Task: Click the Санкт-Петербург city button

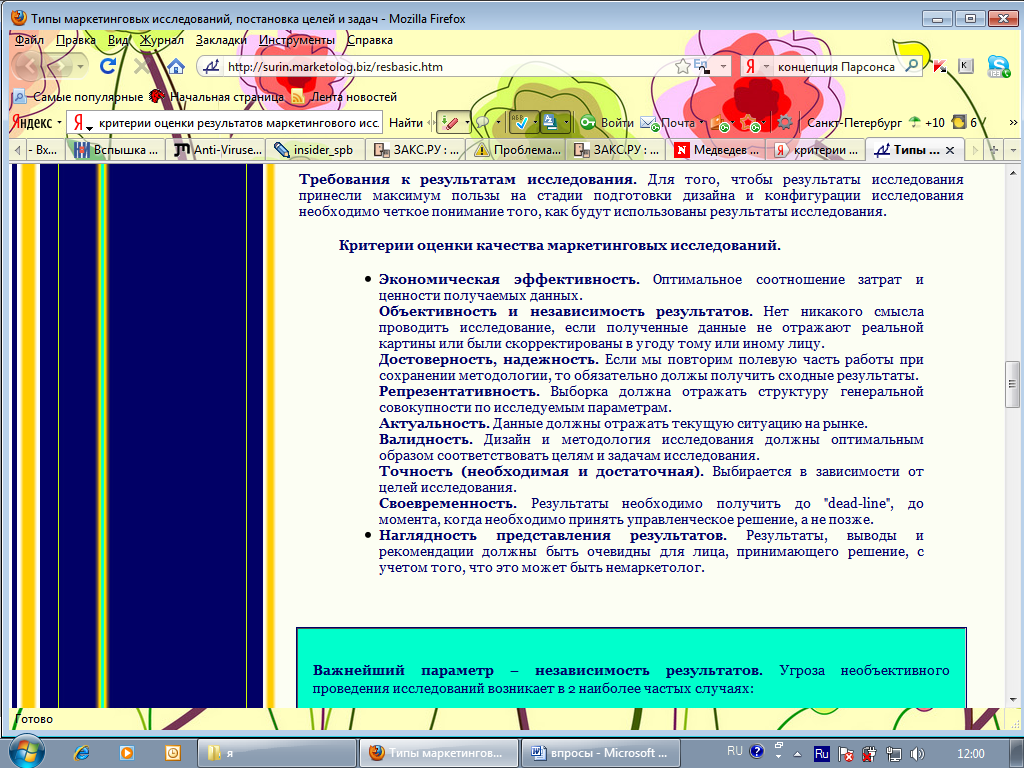Action: coord(854,122)
